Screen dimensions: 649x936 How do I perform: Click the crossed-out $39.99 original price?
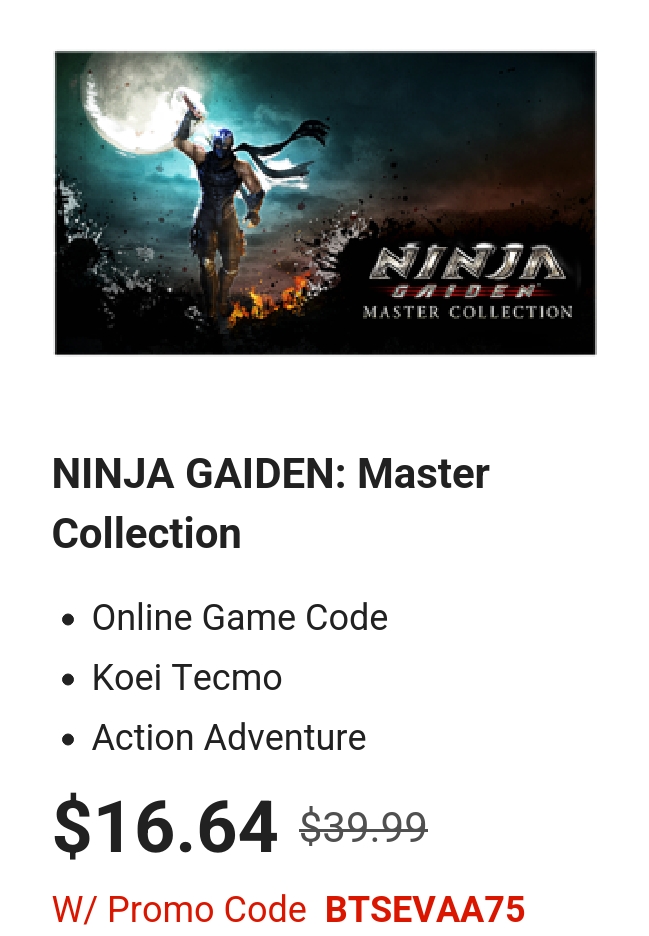(364, 827)
